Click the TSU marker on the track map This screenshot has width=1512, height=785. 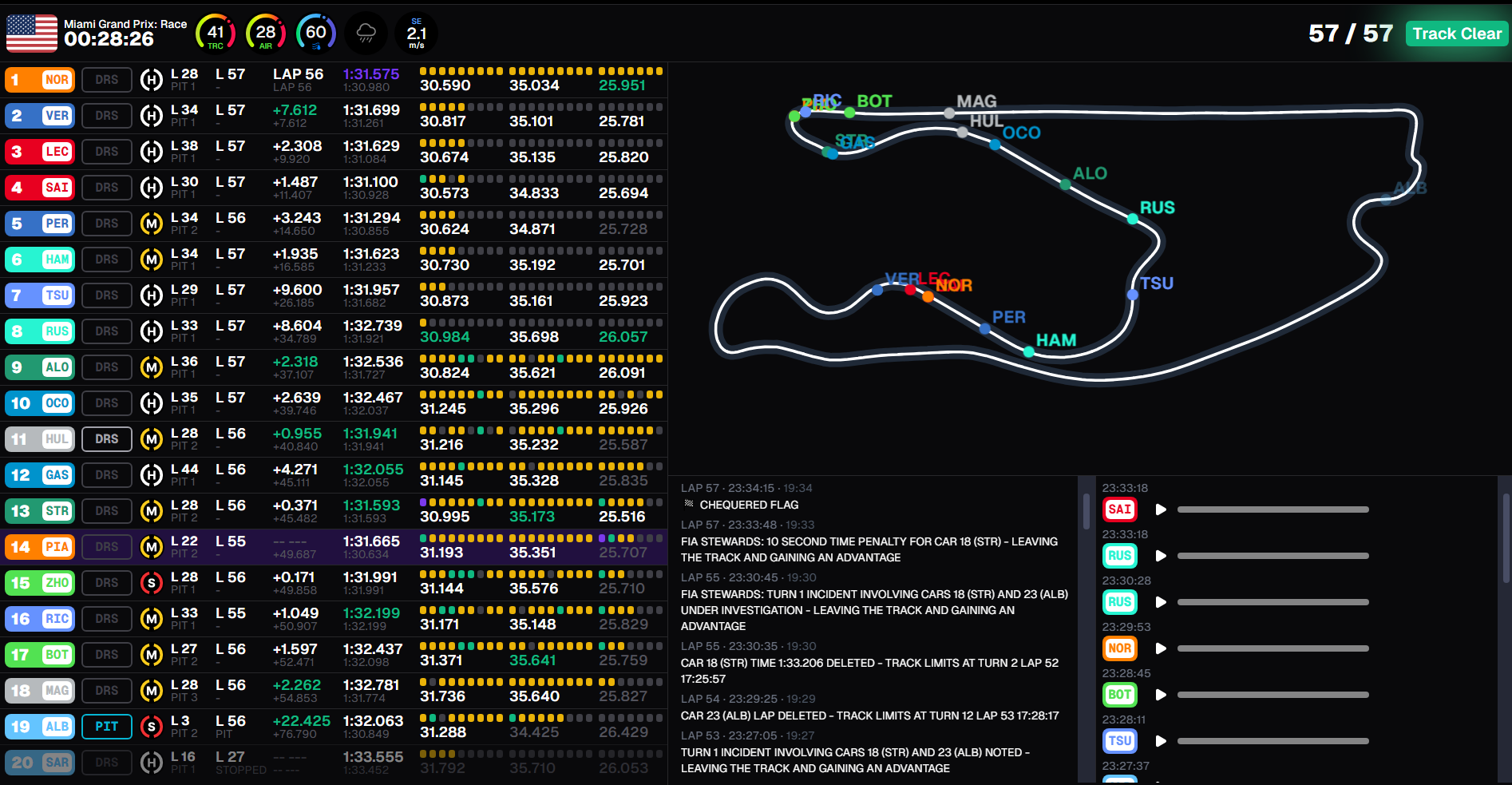(1132, 295)
